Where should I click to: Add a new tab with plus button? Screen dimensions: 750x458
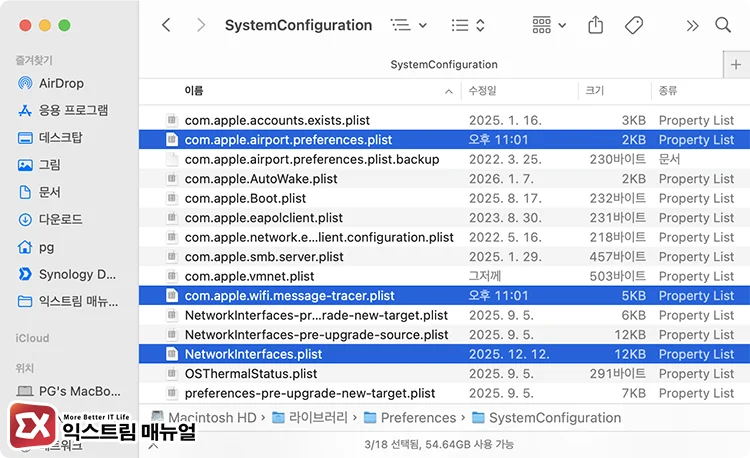[736, 64]
